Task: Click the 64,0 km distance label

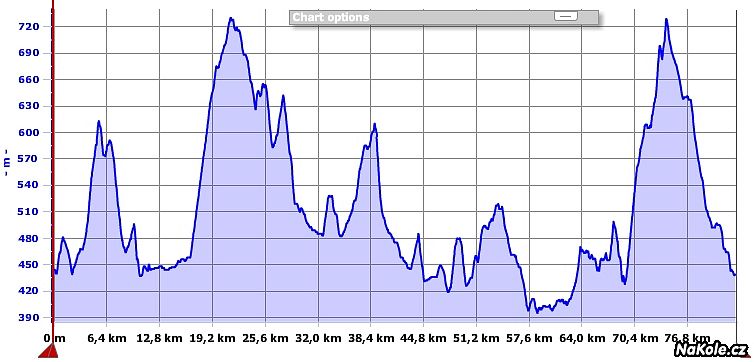Action: (583, 338)
